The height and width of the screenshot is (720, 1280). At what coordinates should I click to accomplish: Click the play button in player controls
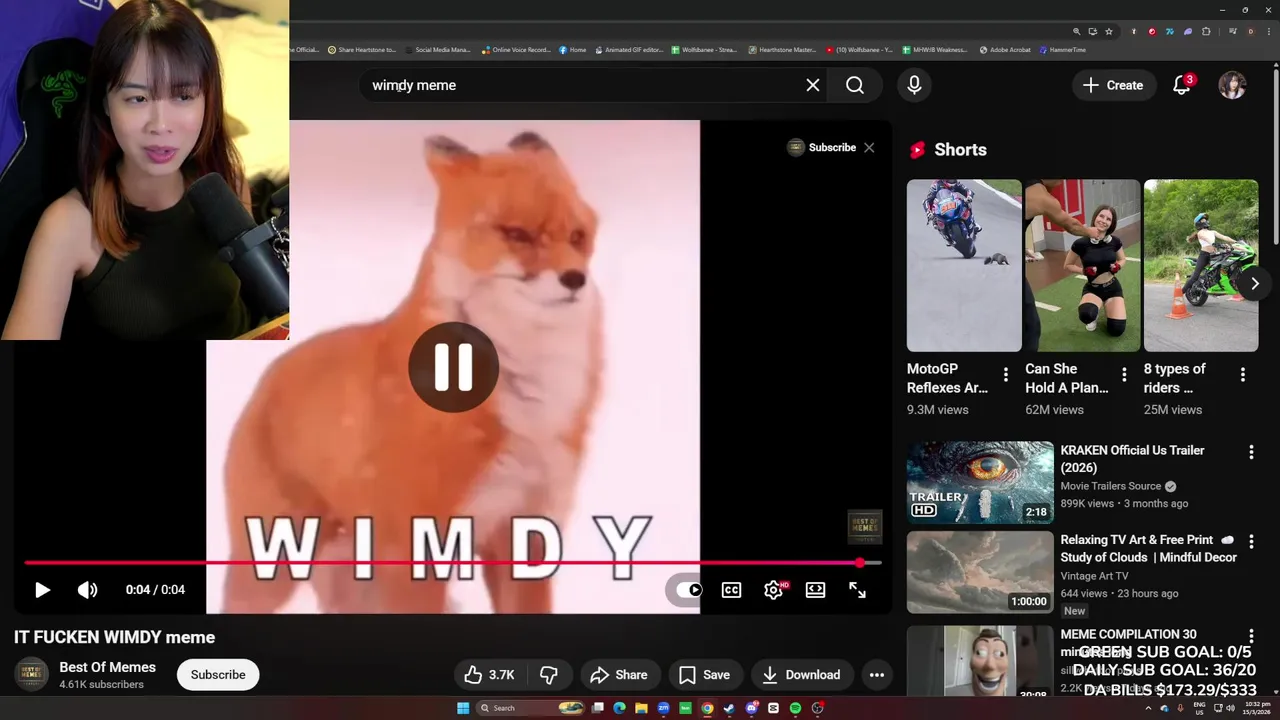click(x=42, y=590)
